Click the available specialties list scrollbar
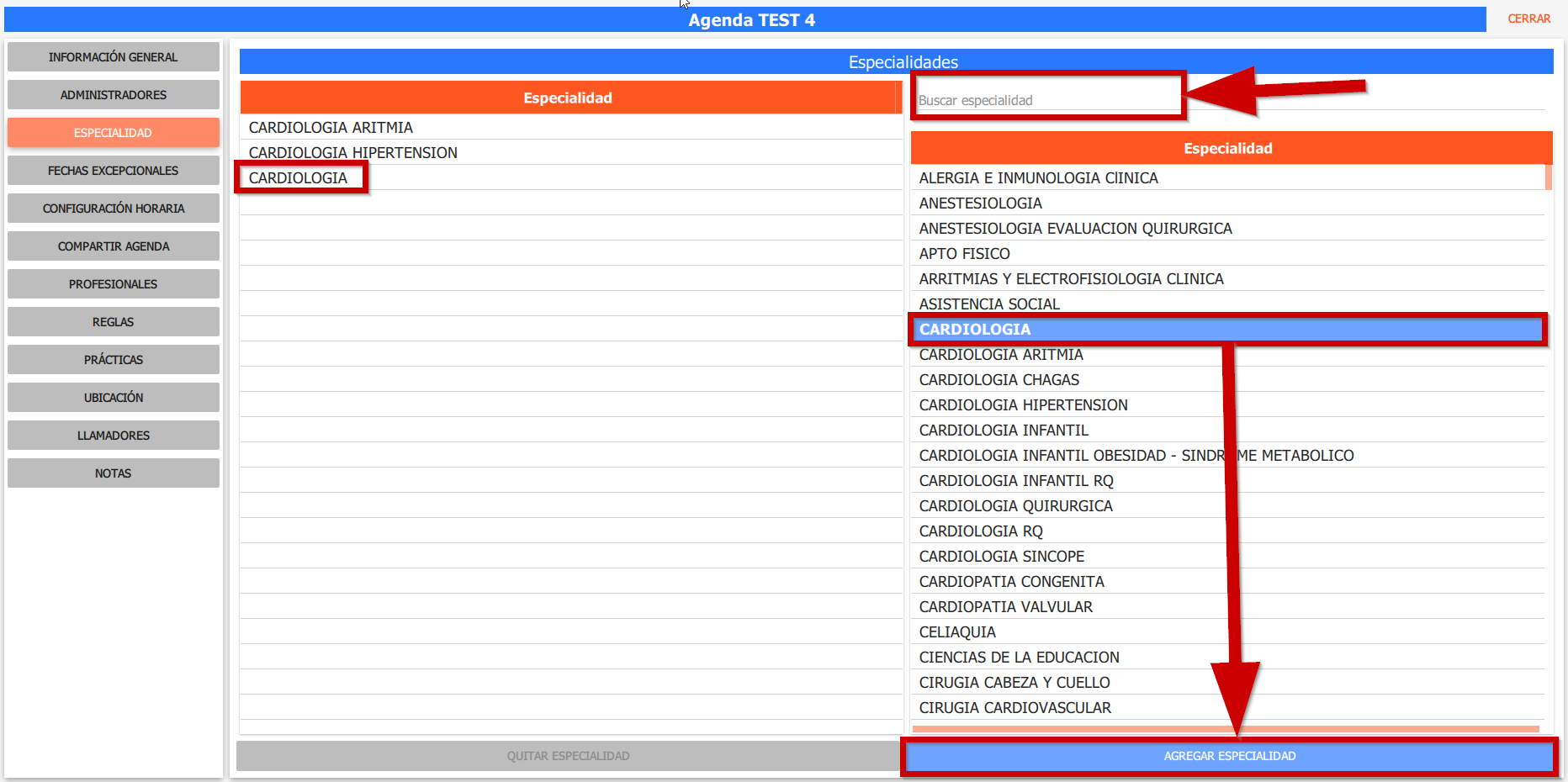This screenshot has height=782, width=1568. (1548, 177)
